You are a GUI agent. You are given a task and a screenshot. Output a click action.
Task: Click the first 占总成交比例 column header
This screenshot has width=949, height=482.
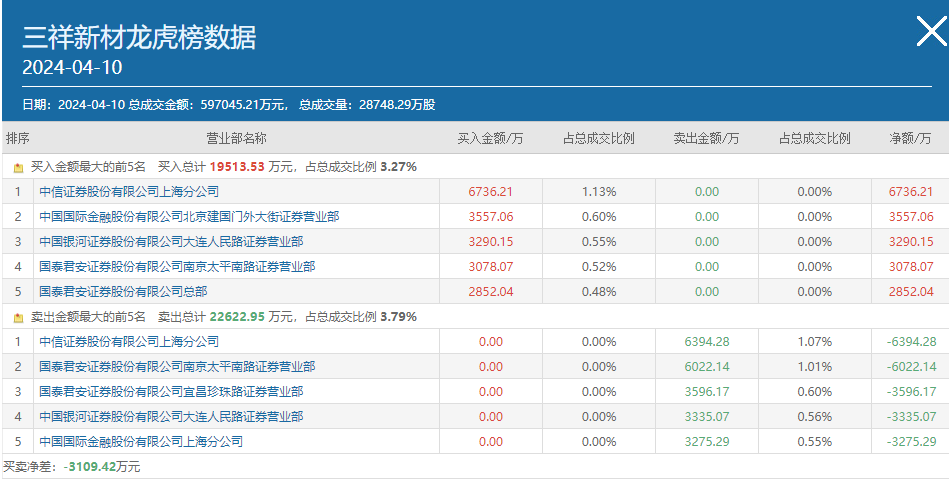pyautogui.click(x=599, y=138)
